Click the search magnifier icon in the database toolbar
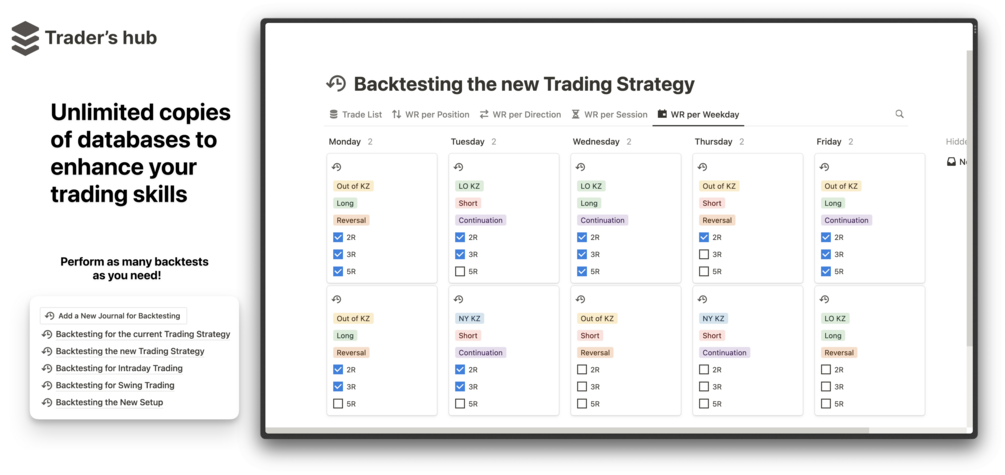The height and width of the screenshot is (475, 1005). 899,114
